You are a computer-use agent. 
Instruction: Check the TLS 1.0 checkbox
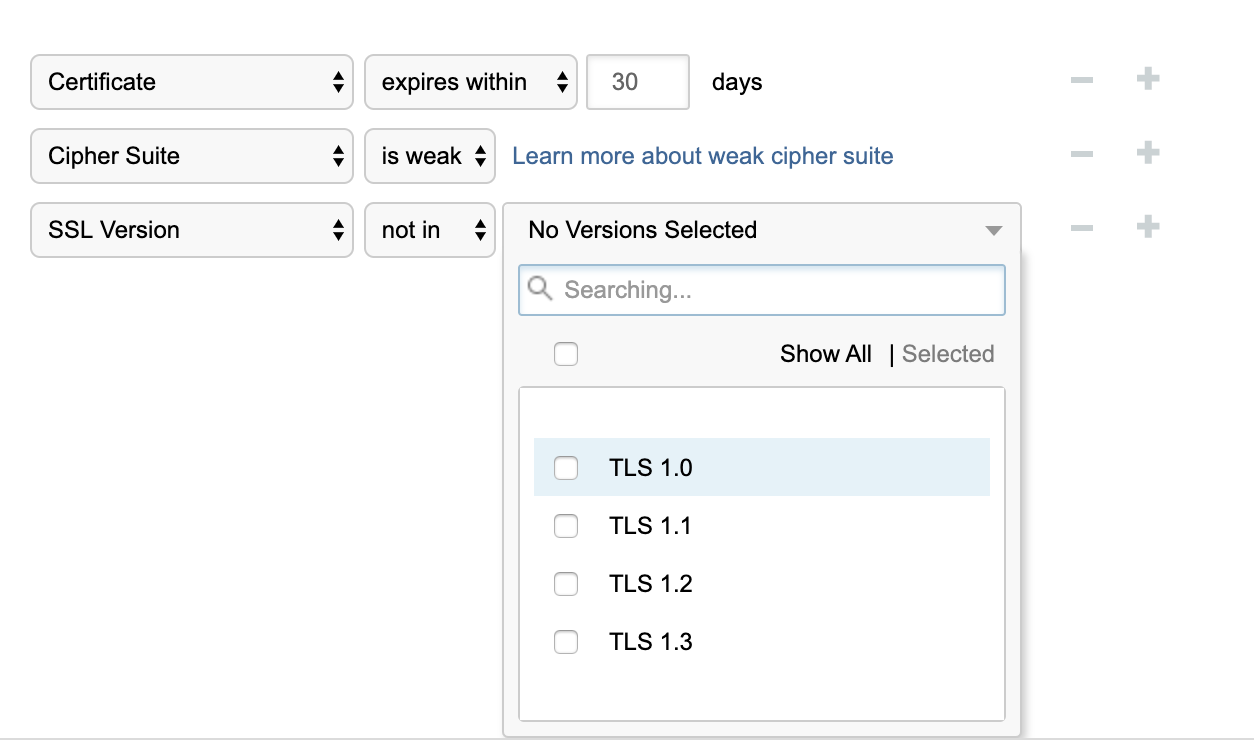[x=566, y=468]
